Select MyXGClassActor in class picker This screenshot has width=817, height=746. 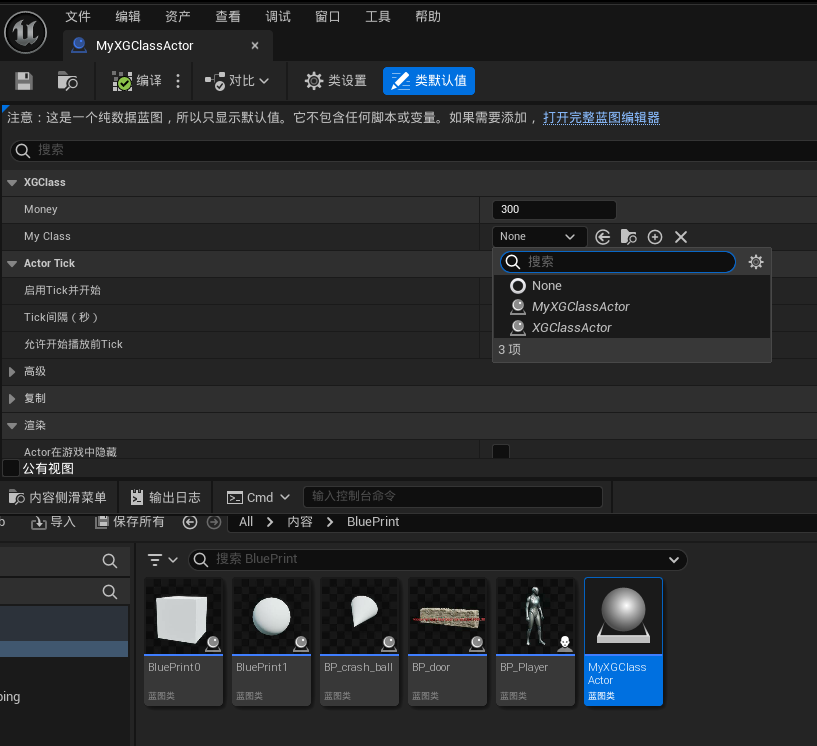[x=632, y=307]
